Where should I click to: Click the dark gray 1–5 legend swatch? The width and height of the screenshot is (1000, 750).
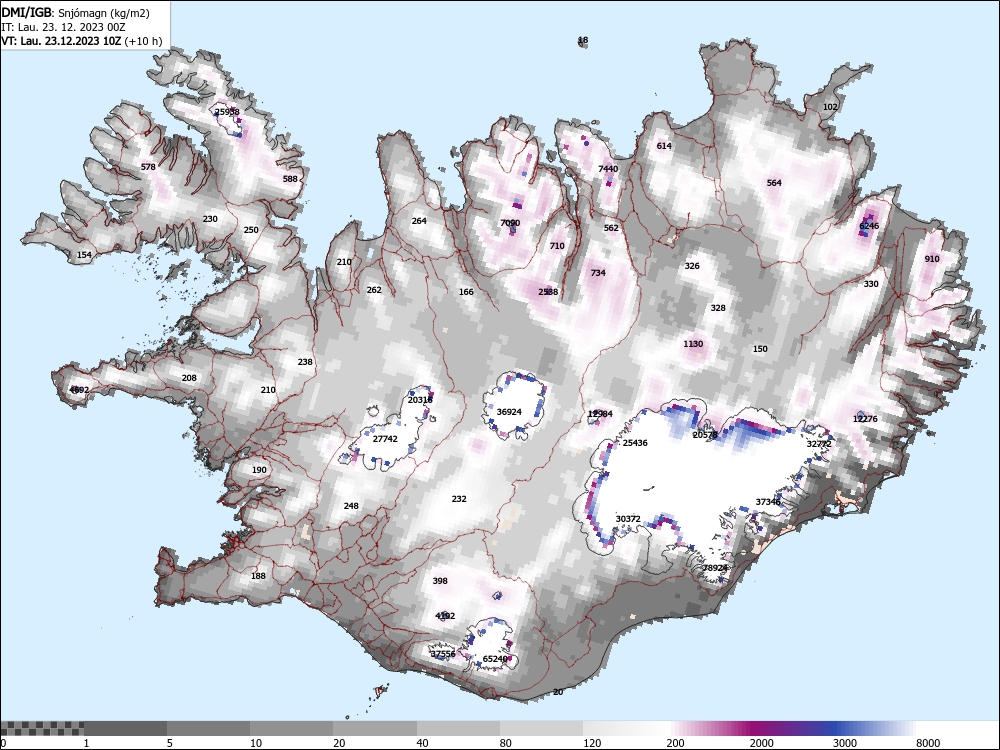click(125, 728)
